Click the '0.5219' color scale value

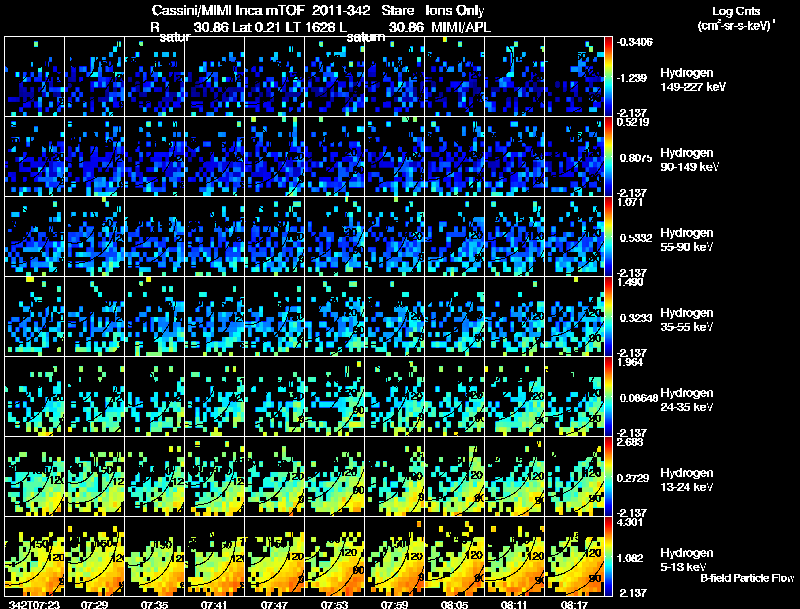point(633,122)
